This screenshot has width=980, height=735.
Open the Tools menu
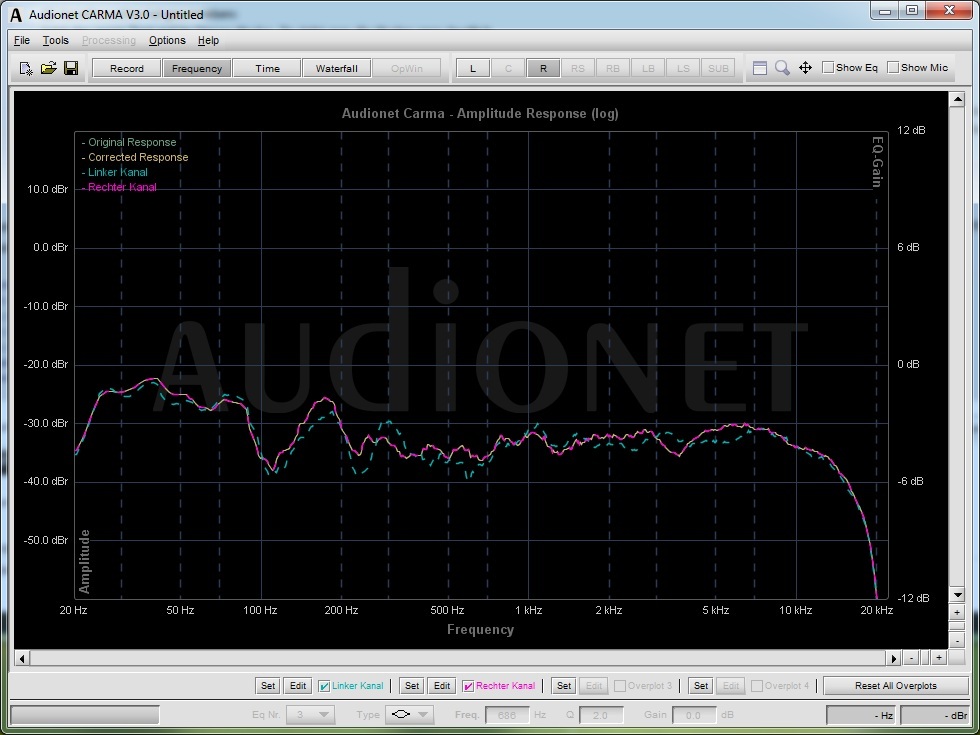point(55,40)
